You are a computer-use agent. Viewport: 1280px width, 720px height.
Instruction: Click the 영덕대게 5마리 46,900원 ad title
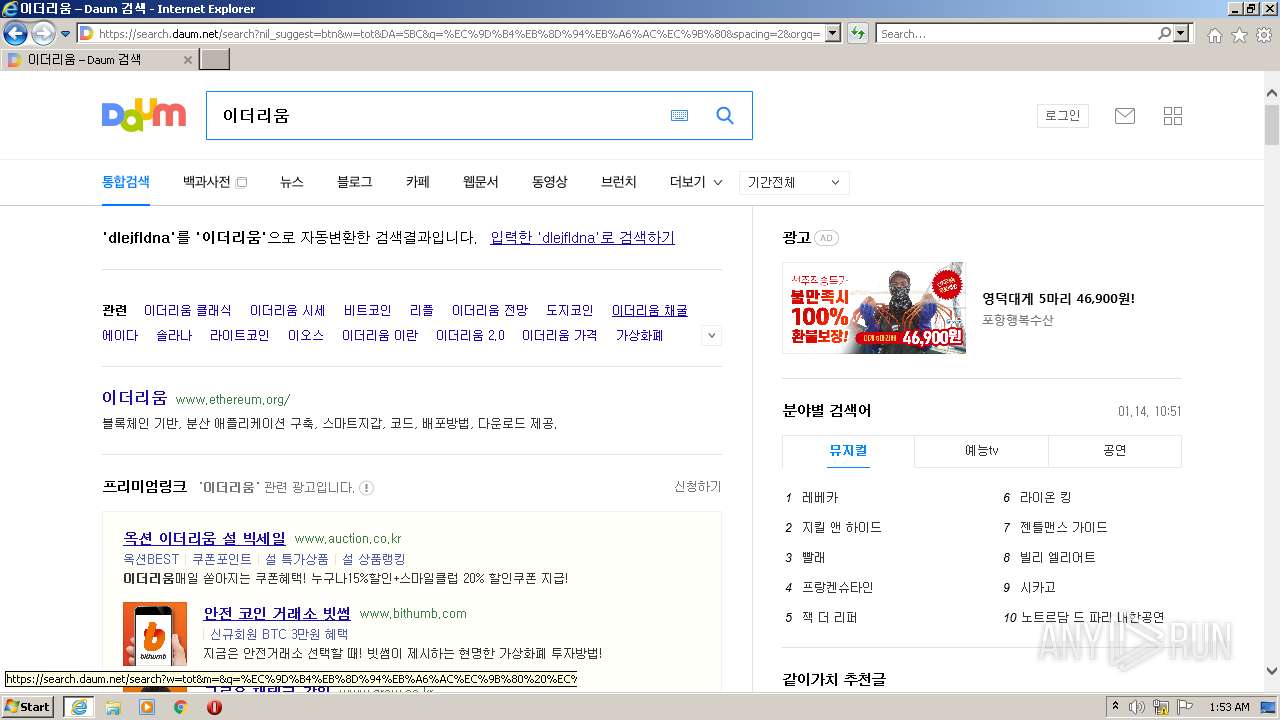(1059, 299)
